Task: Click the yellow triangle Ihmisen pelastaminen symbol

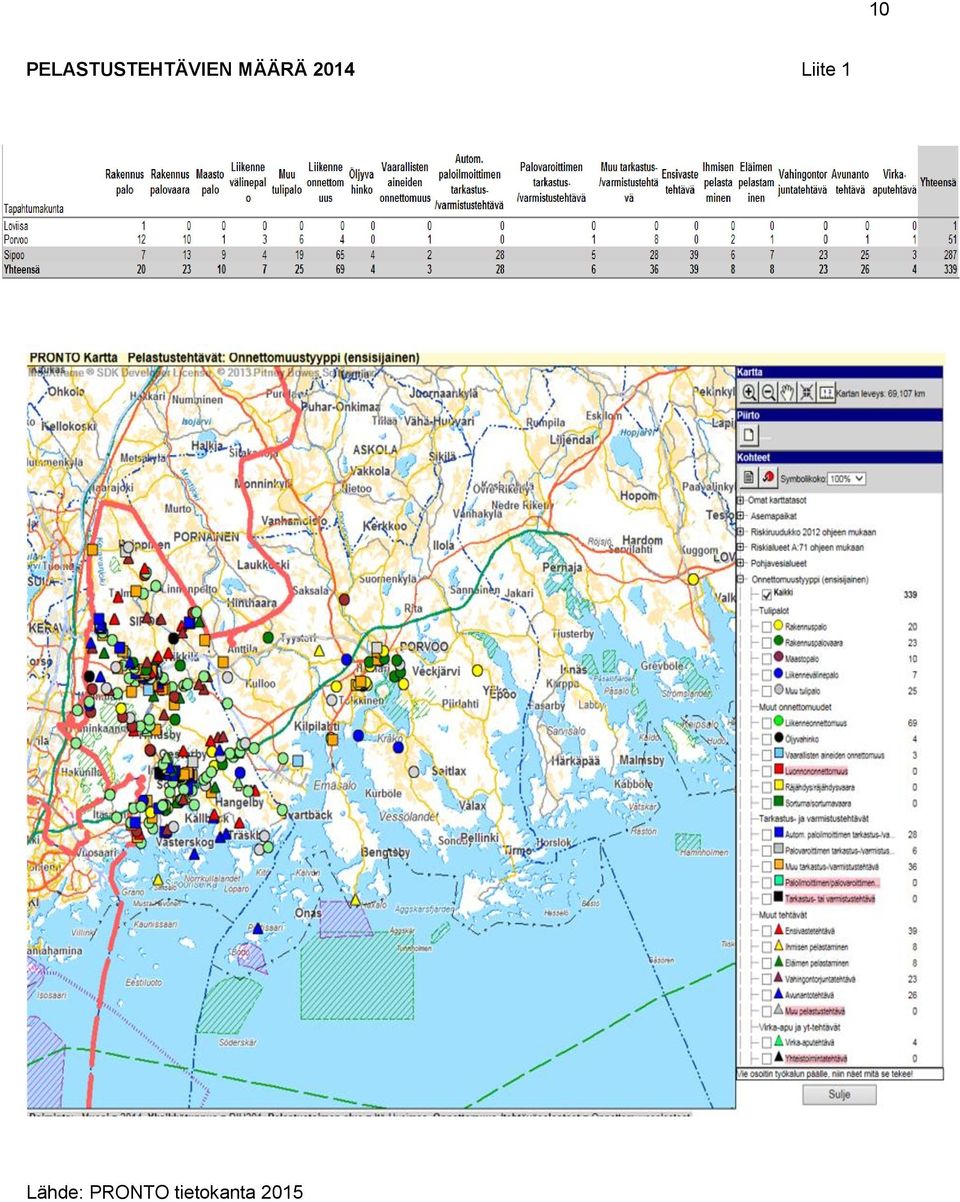Action: [778, 946]
